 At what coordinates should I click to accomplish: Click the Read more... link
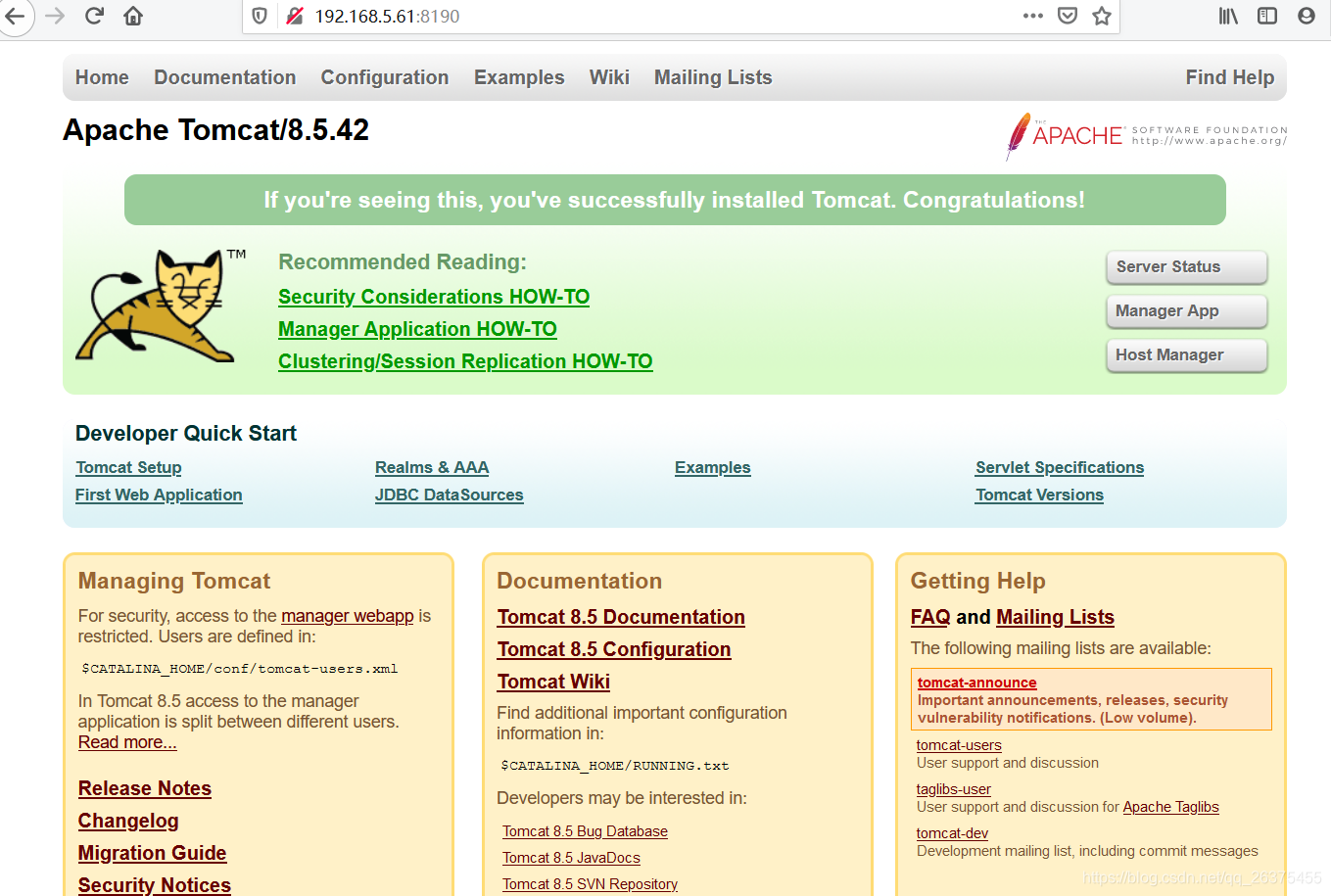pyautogui.click(x=127, y=742)
